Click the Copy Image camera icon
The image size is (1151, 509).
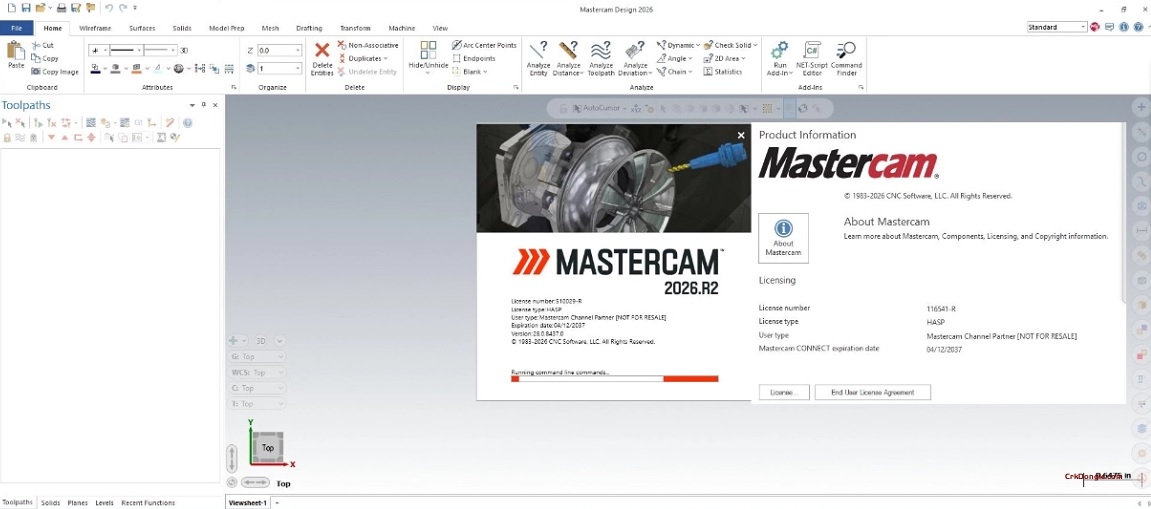pyautogui.click(x=36, y=71)
